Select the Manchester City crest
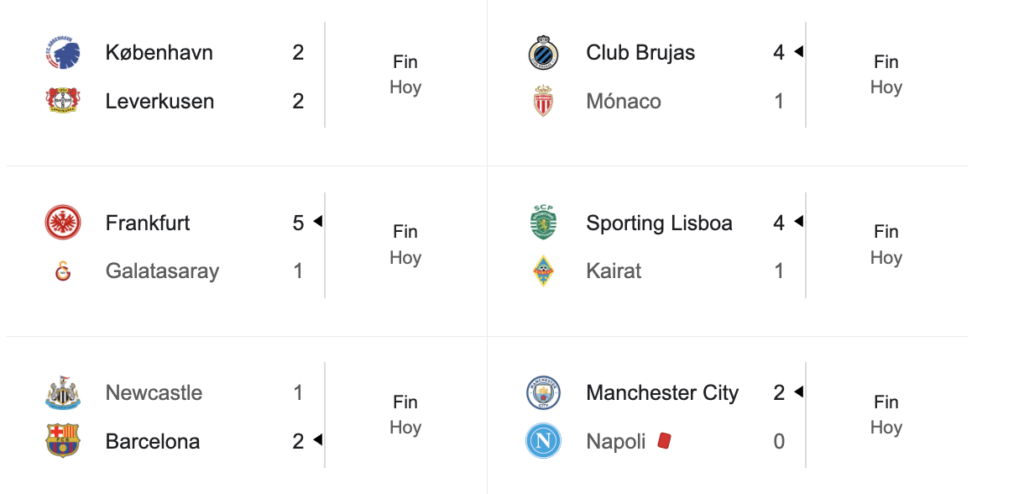1024x494 pixels. [x=543, y=393]
